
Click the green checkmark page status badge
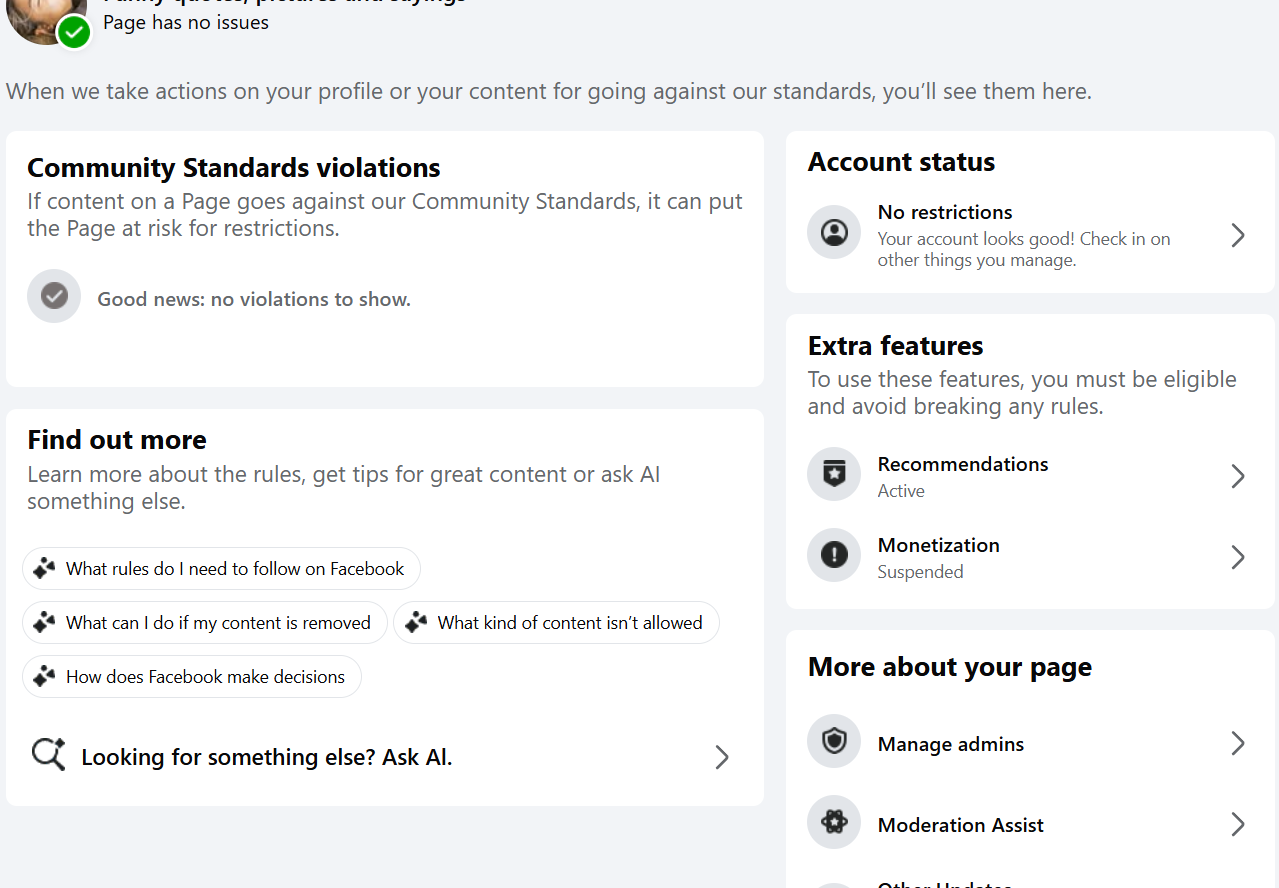[74, 32]
